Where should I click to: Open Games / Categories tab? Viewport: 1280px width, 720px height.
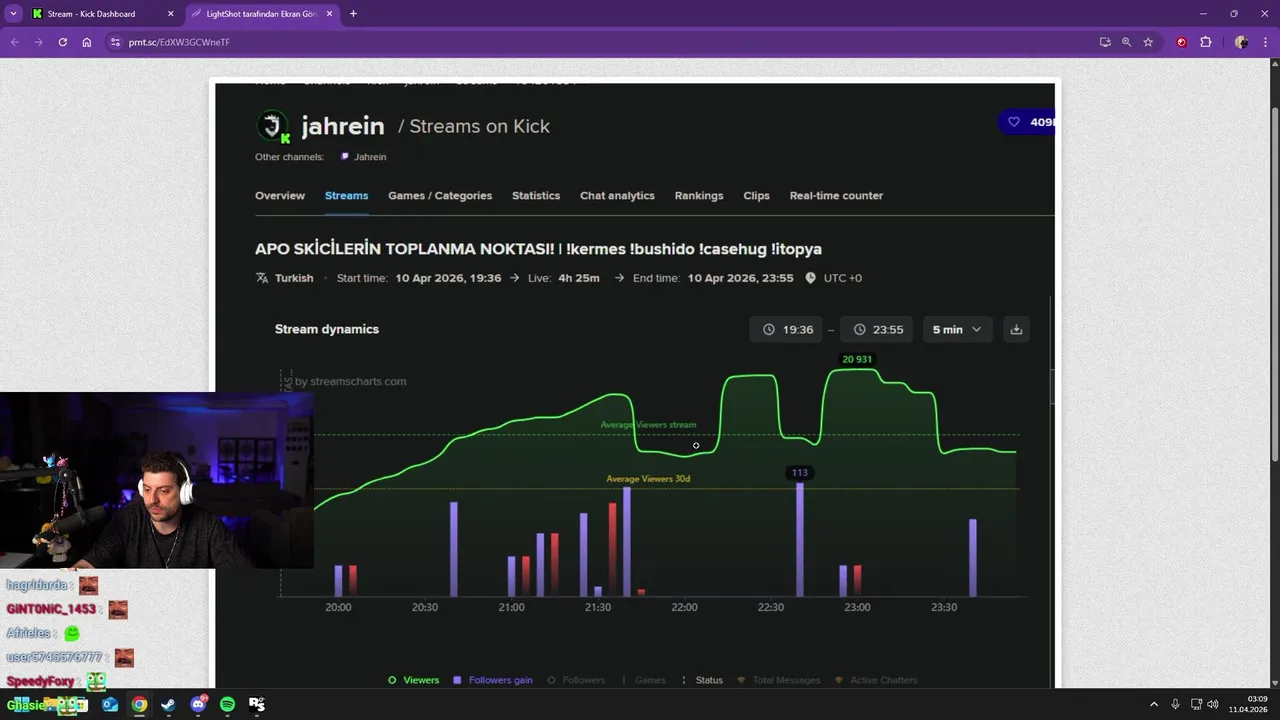(440, 196)
